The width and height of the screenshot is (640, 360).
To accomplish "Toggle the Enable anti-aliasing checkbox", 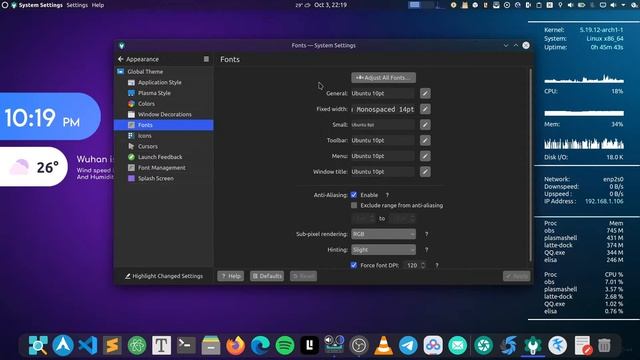I will [354, 195].
